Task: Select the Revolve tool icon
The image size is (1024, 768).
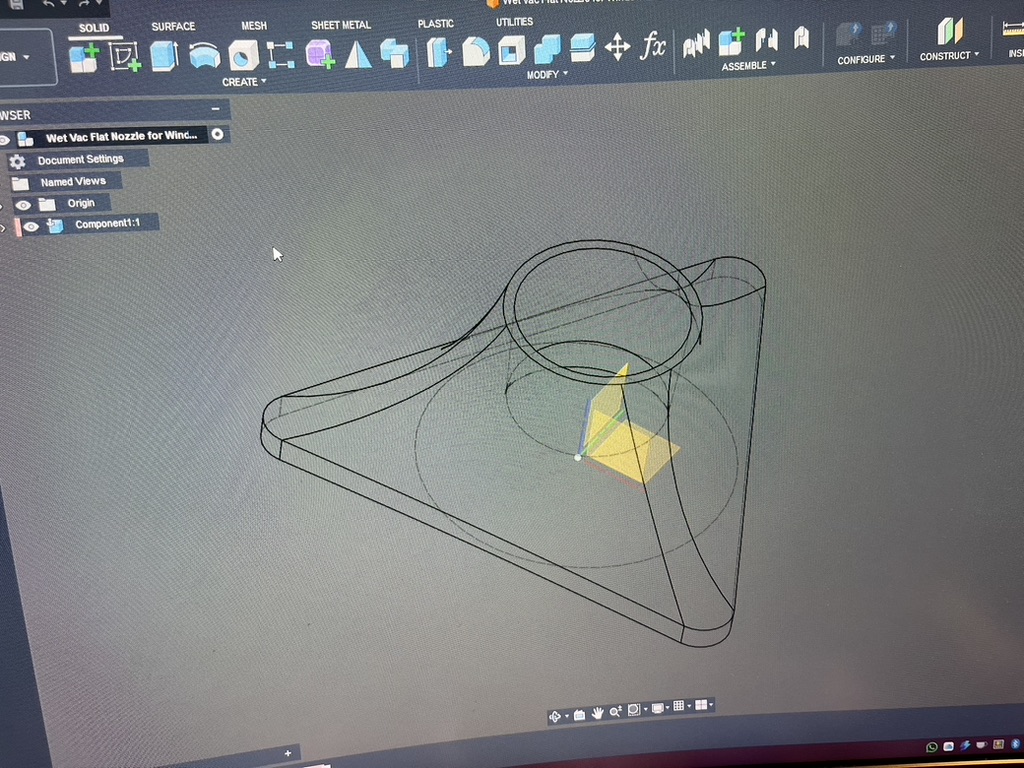Action: tap(205, 55)
